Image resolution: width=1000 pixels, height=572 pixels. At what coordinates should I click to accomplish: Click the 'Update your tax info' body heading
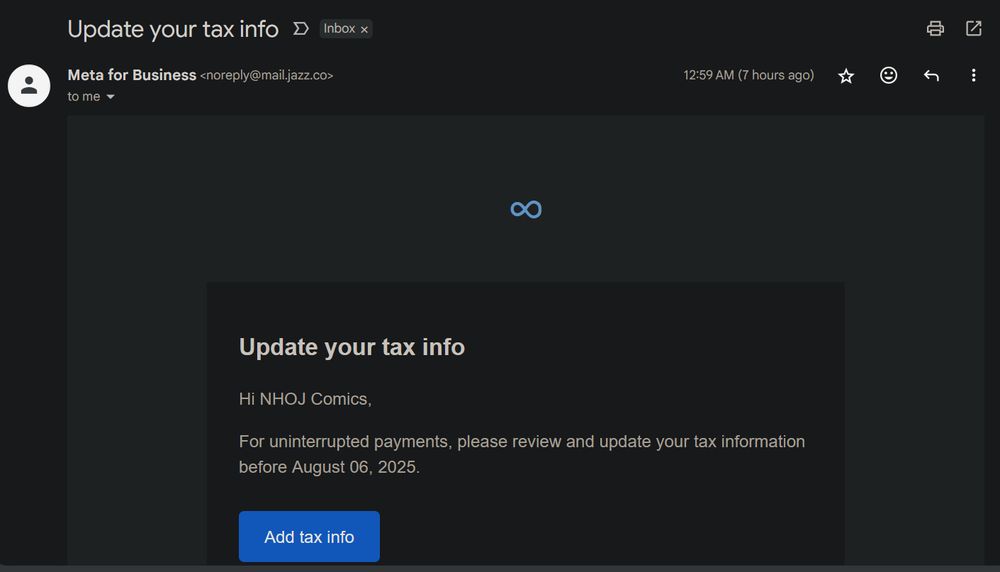pos(352,347)
